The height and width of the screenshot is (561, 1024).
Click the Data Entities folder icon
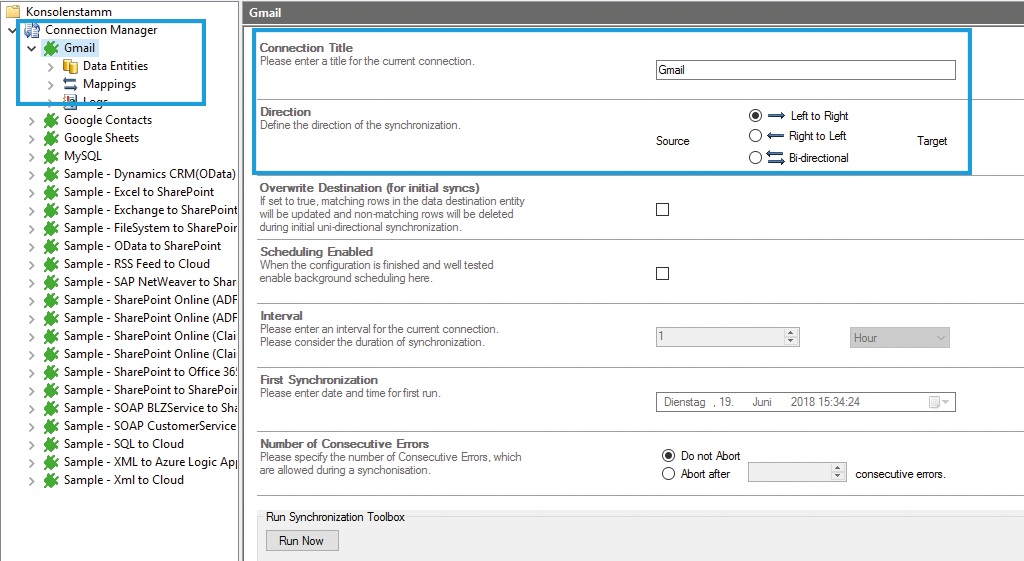[70, 66]
